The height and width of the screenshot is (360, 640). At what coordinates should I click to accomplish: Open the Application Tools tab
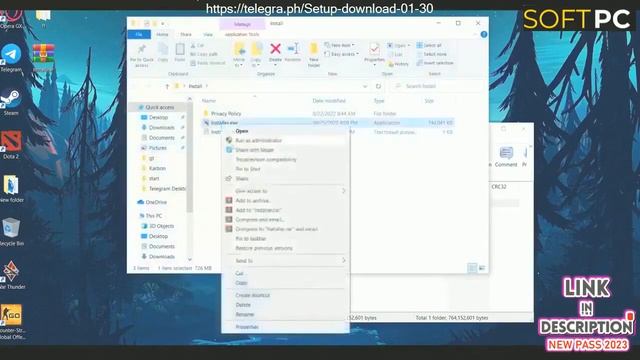point(242,35)
